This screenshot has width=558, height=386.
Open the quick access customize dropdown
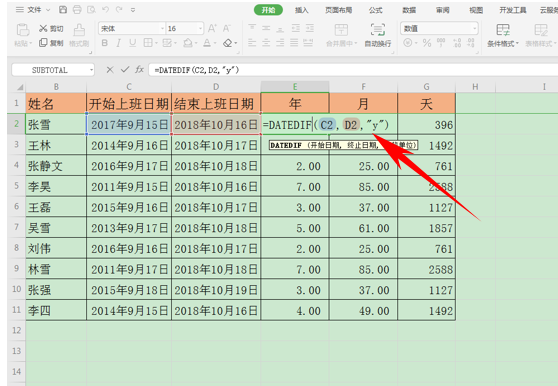133,10
